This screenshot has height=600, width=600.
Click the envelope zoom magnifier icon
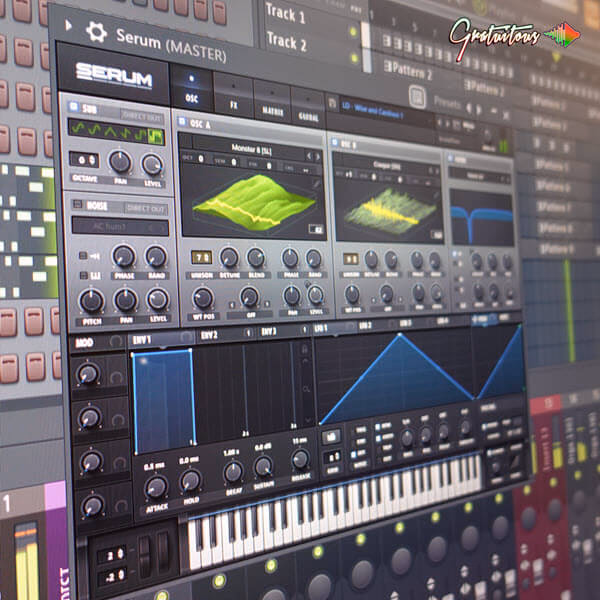(307, 388)
